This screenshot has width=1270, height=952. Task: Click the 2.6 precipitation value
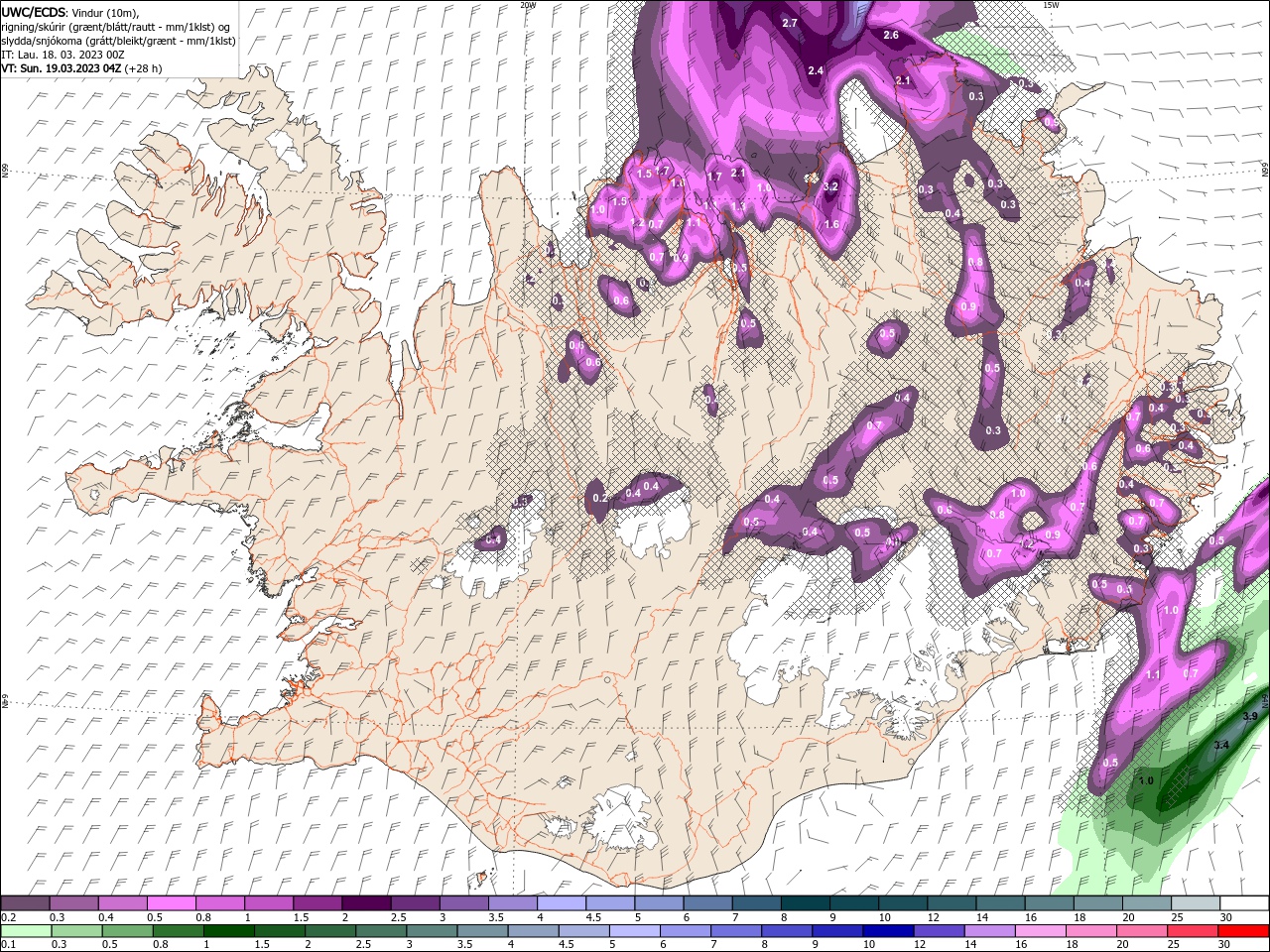tap(890, 35)
